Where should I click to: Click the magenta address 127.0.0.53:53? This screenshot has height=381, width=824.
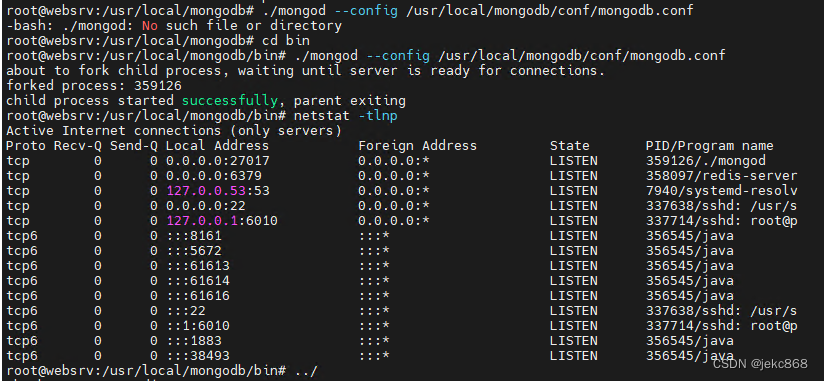[218, 191]
